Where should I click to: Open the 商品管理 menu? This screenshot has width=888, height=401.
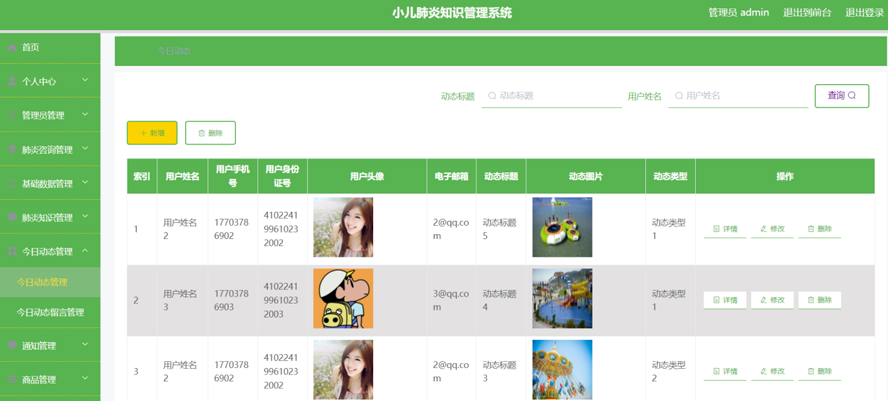[50, 379]
